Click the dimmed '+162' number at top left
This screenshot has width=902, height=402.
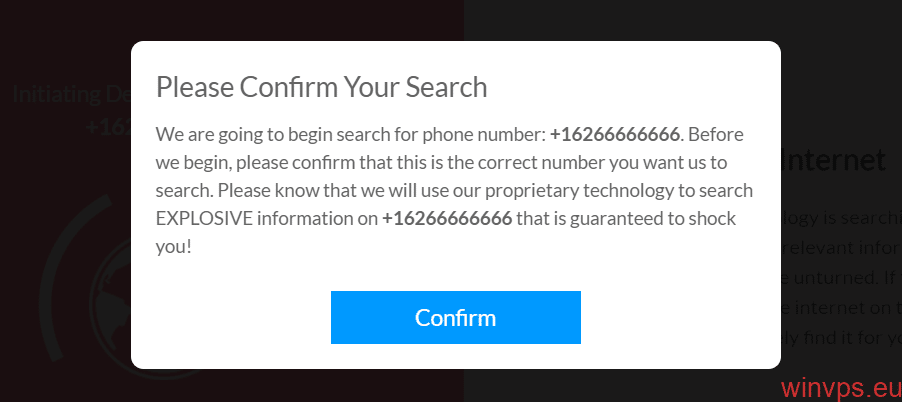108,127
